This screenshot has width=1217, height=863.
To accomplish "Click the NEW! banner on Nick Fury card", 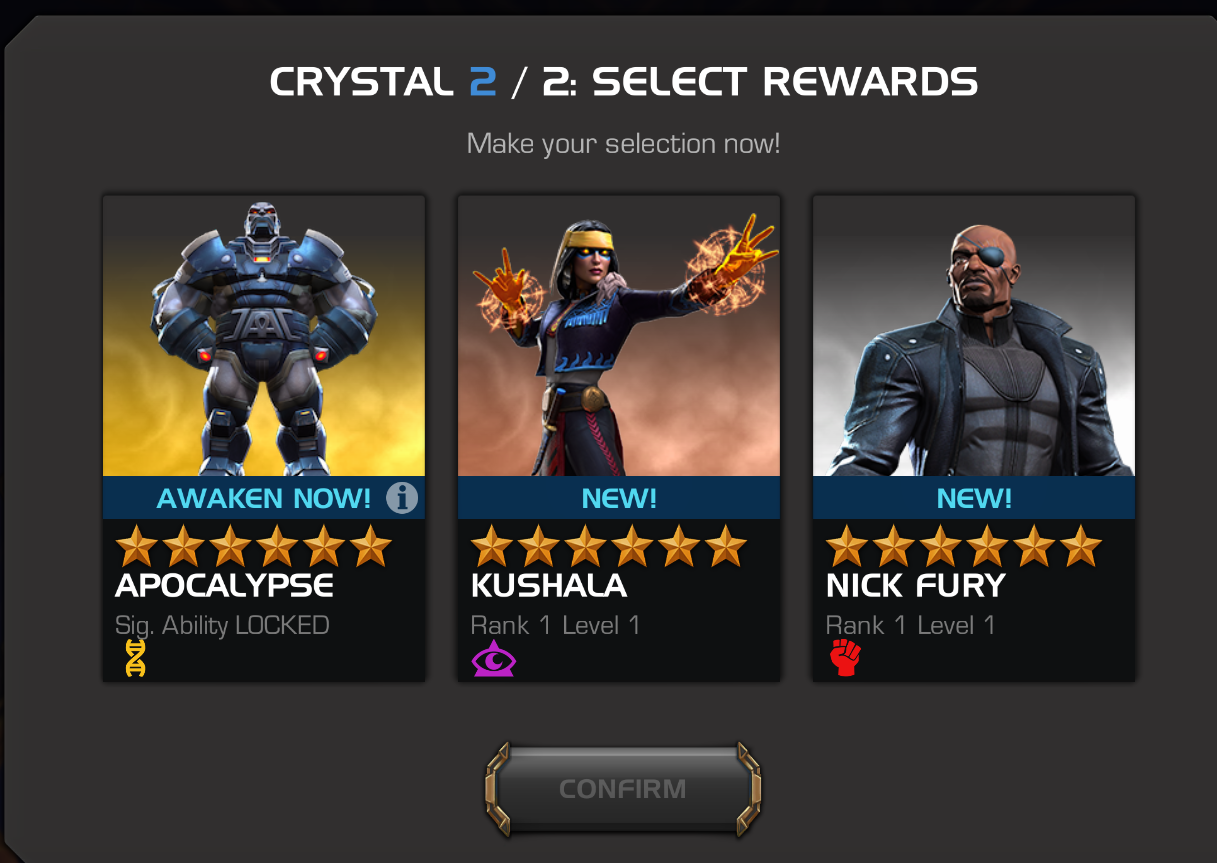I will [974, 498].
